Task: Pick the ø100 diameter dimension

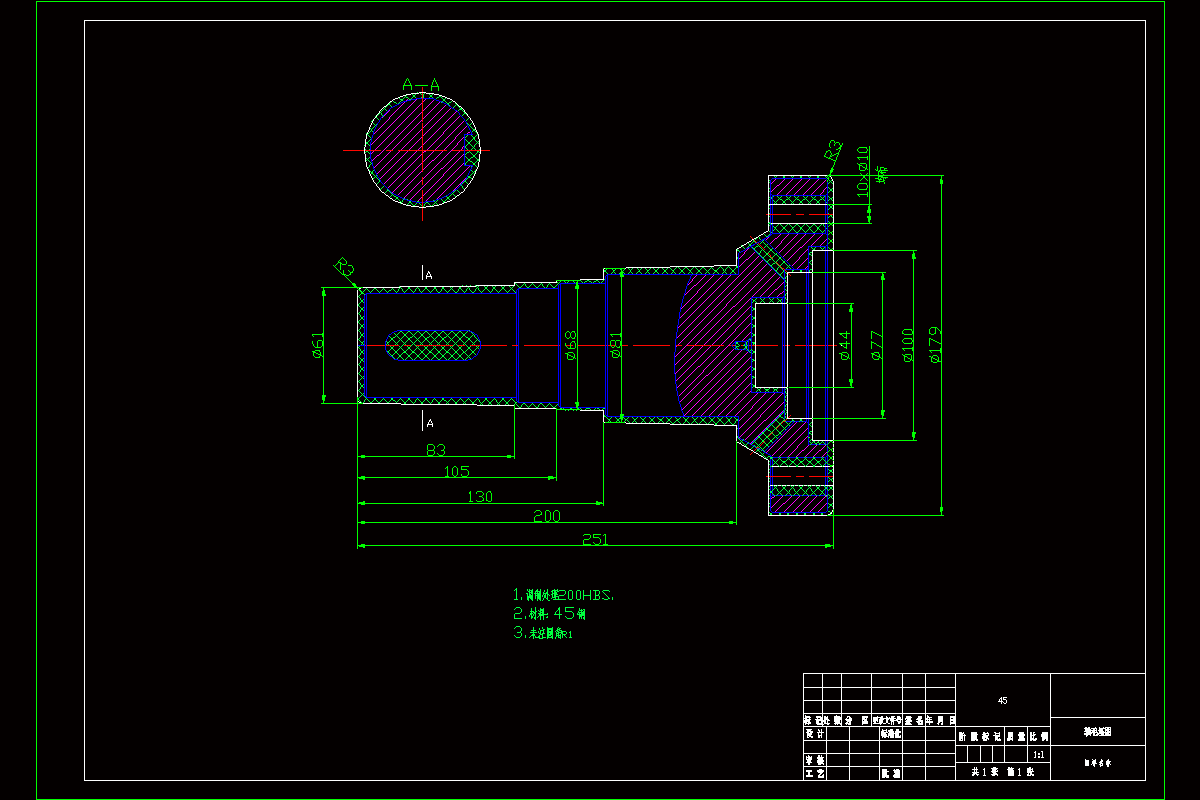Action: 908,345
